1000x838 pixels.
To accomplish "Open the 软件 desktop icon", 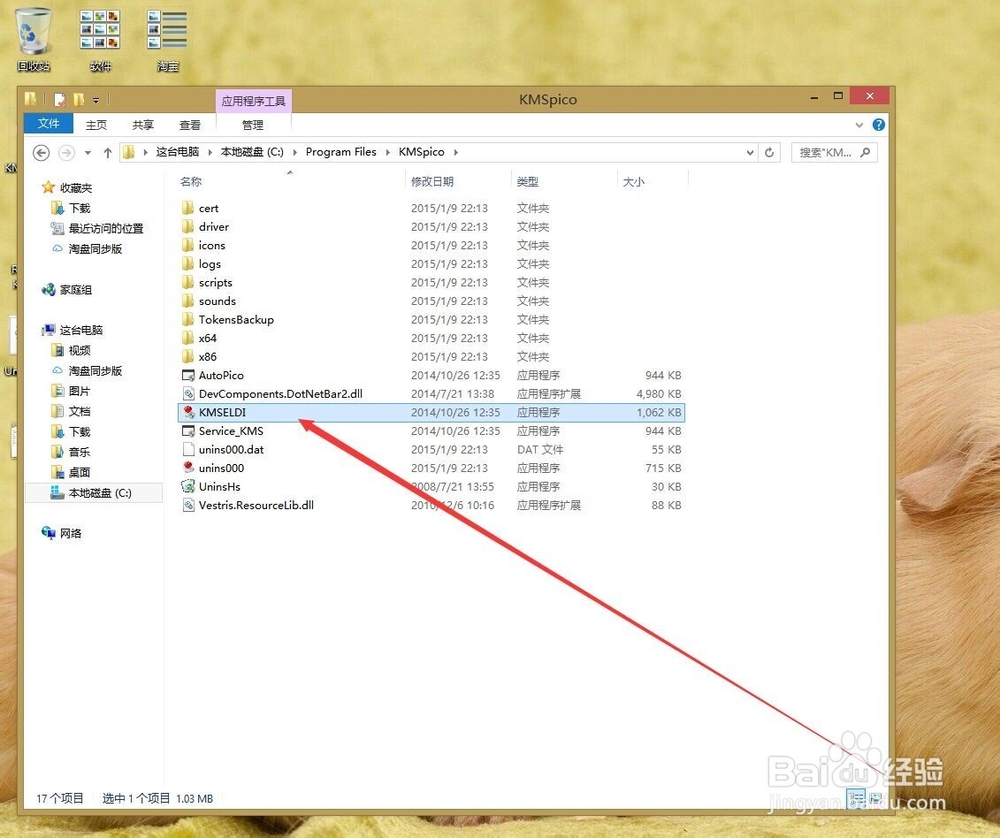I will pos(100,40).
